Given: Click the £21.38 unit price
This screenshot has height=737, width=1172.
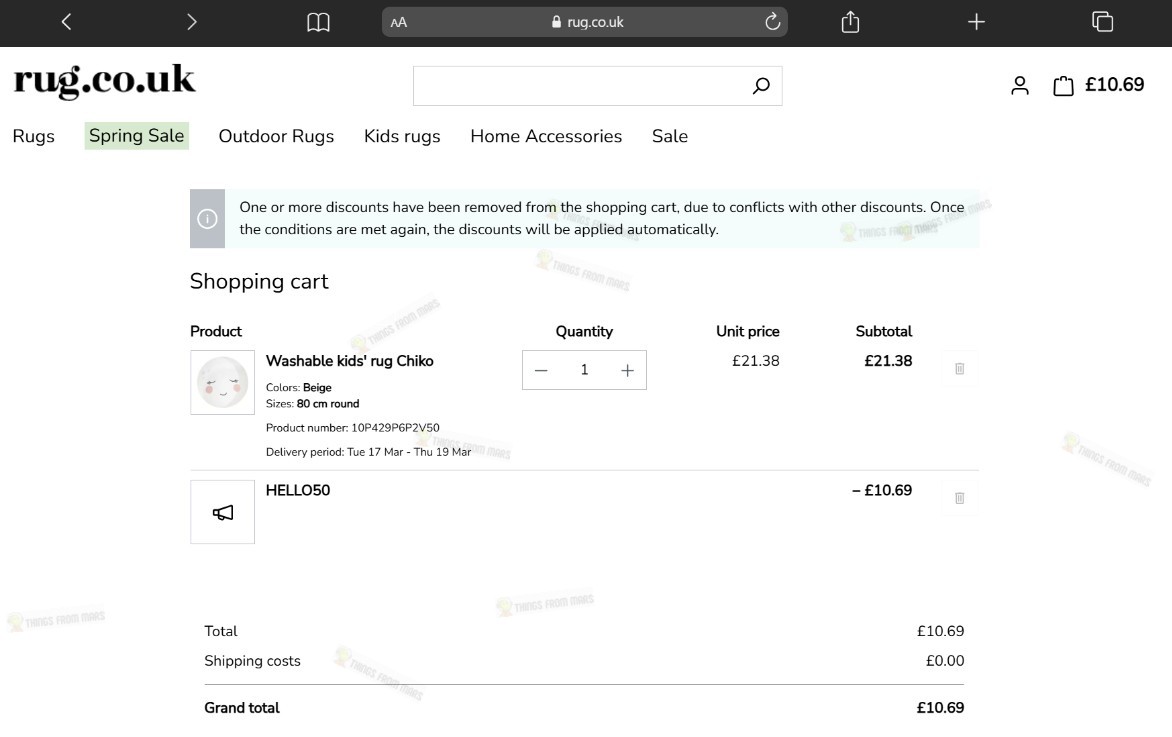Looking at the screenshot, I should (756, 361).
